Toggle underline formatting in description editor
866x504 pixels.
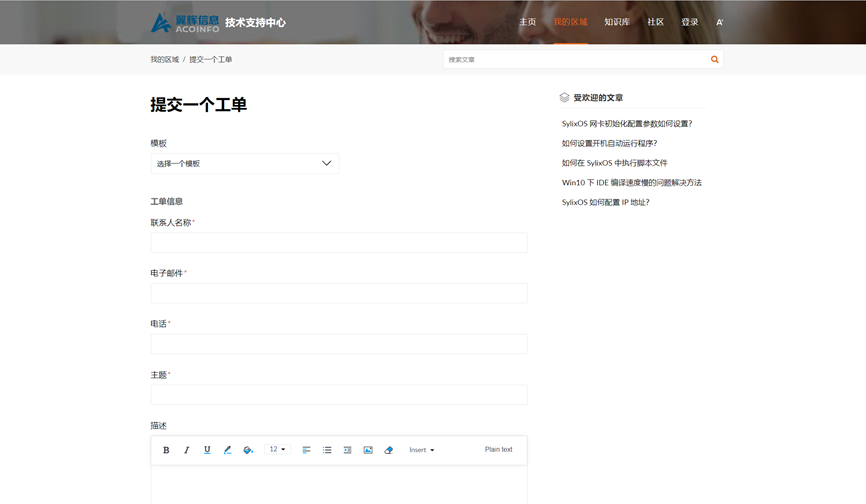[207, 450]
